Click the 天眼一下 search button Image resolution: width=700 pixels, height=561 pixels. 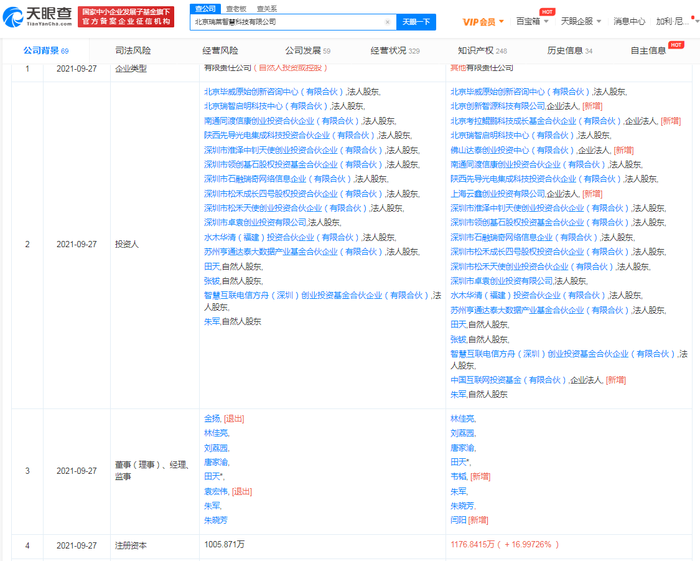[x=414, y=21]
